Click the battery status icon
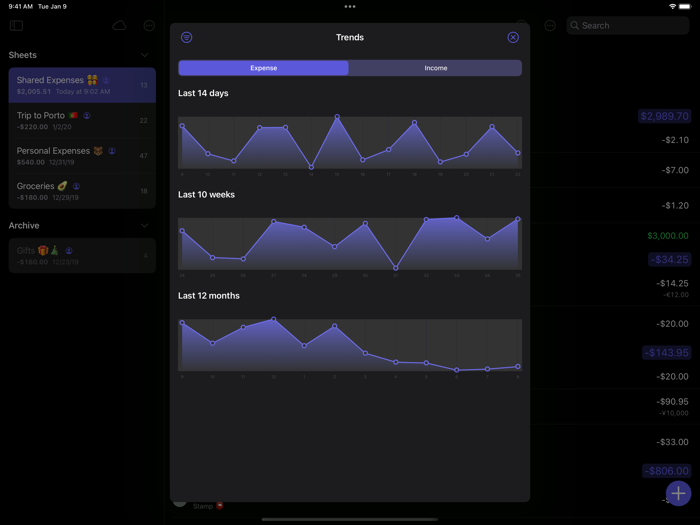This screenshot has width=700, height=525. 685,7
